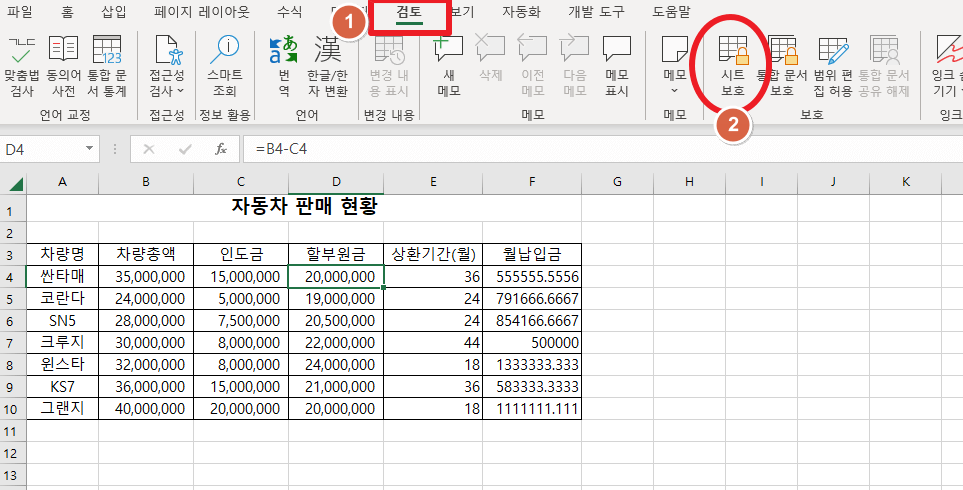The image size is (963, 490).
Task: Click the formula bar showing =B4-C4
Action: click(603, 149)
